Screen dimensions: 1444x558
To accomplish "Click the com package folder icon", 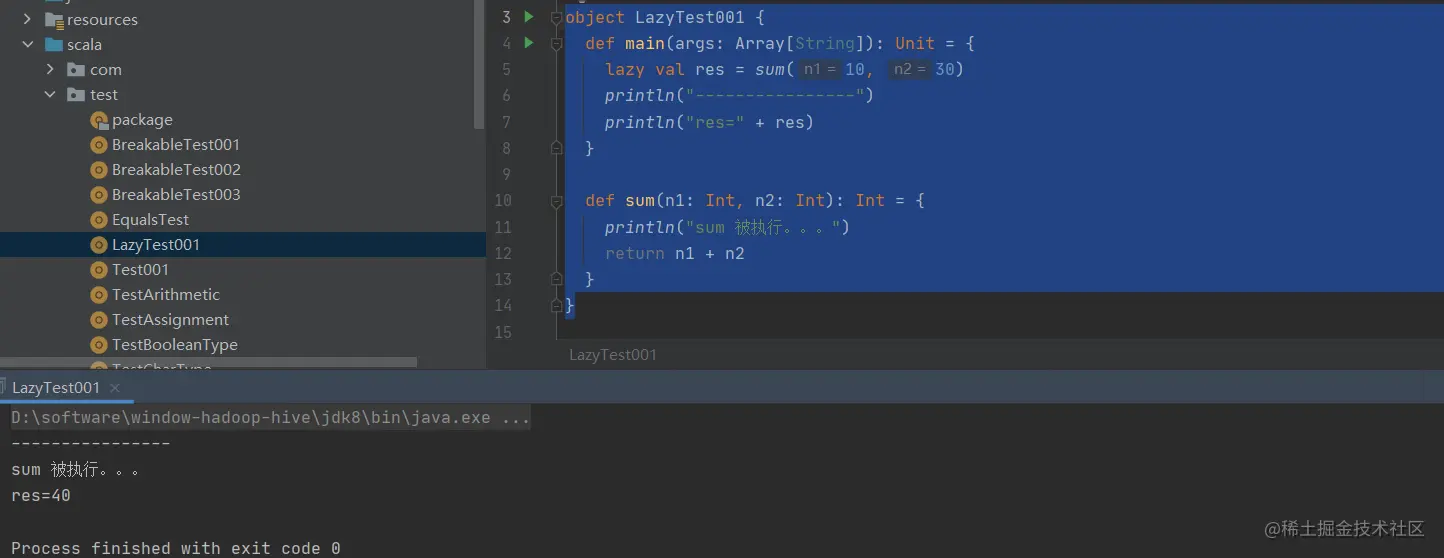I will 76,69.
